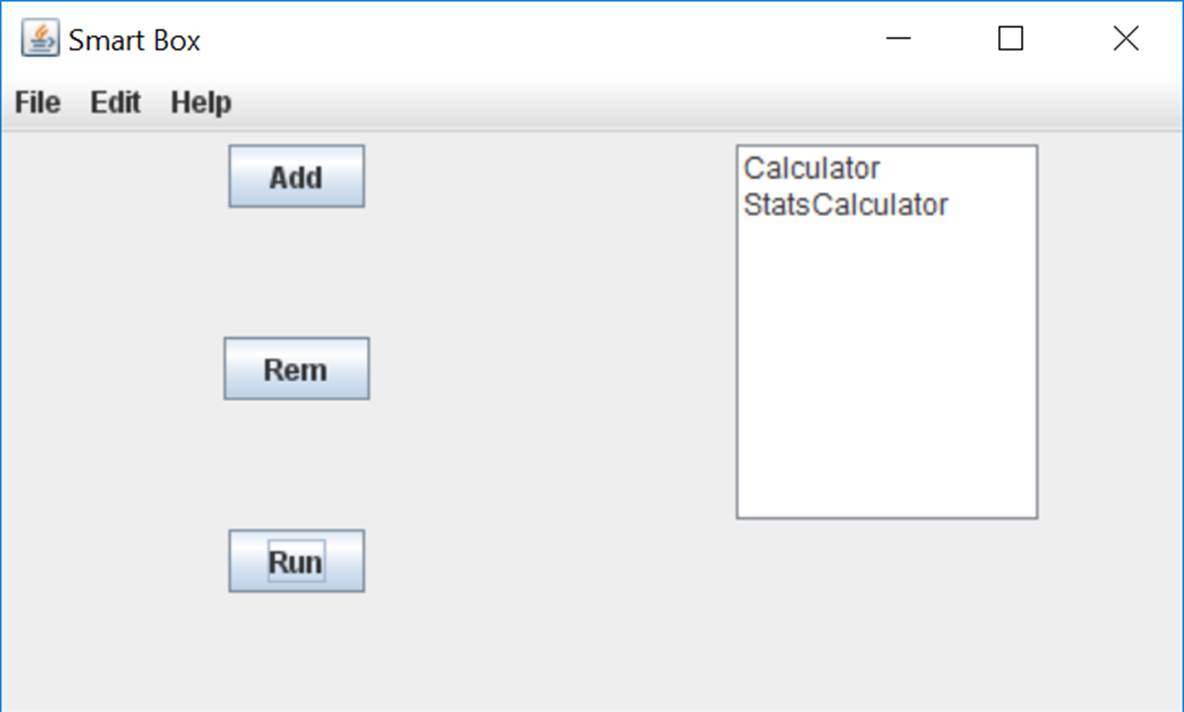Click the Smart Box title text
Viewport: 1184px width, 712px height.
click(134, 39)
